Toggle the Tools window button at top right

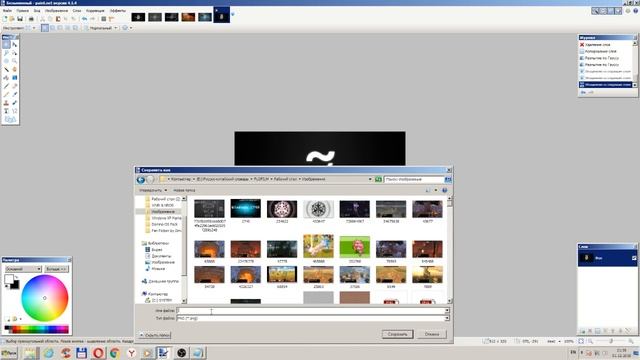click(x=596, y=11)
